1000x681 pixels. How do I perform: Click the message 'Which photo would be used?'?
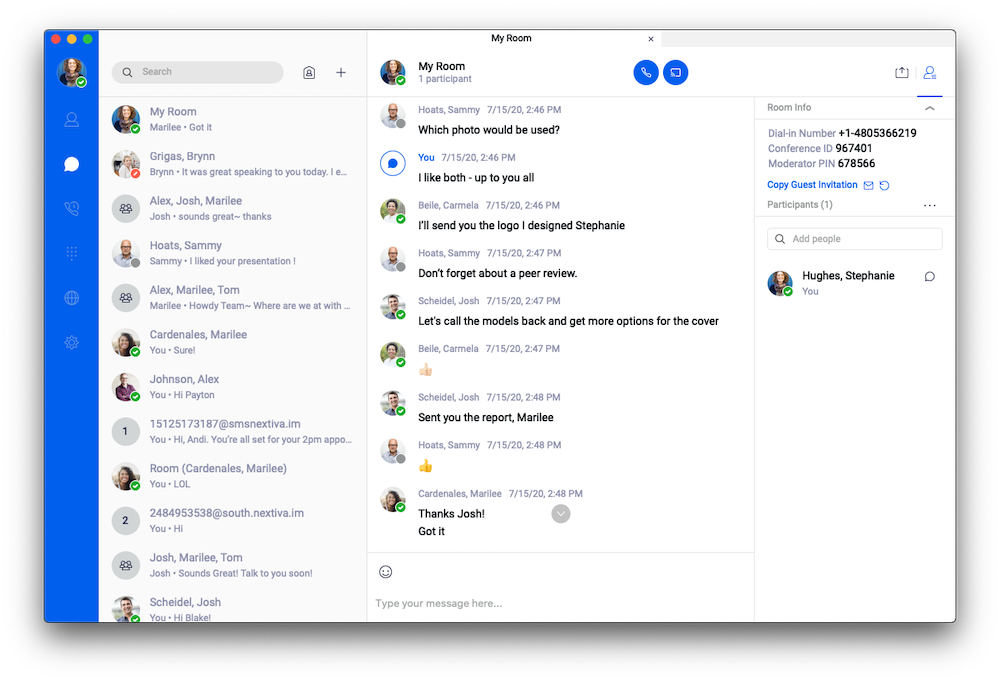489,130
